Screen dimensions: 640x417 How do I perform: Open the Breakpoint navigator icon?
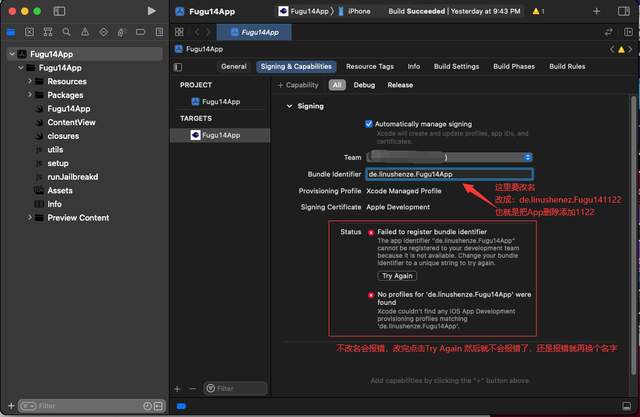point(140,32)
